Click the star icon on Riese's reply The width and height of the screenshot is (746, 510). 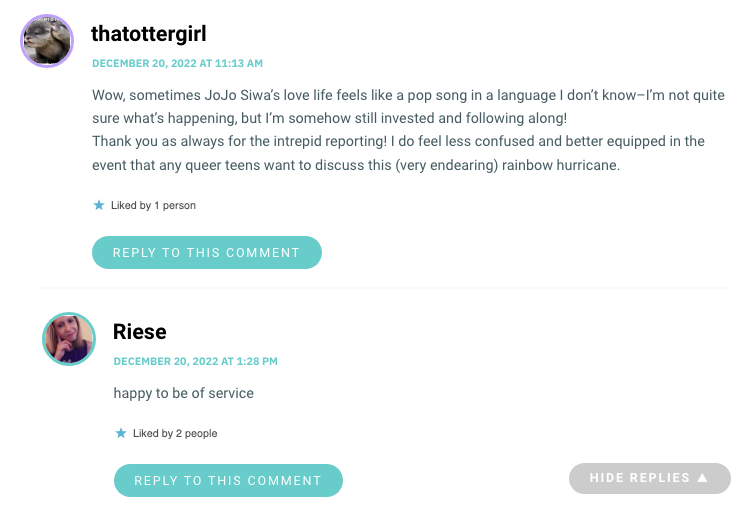[121, 433]
